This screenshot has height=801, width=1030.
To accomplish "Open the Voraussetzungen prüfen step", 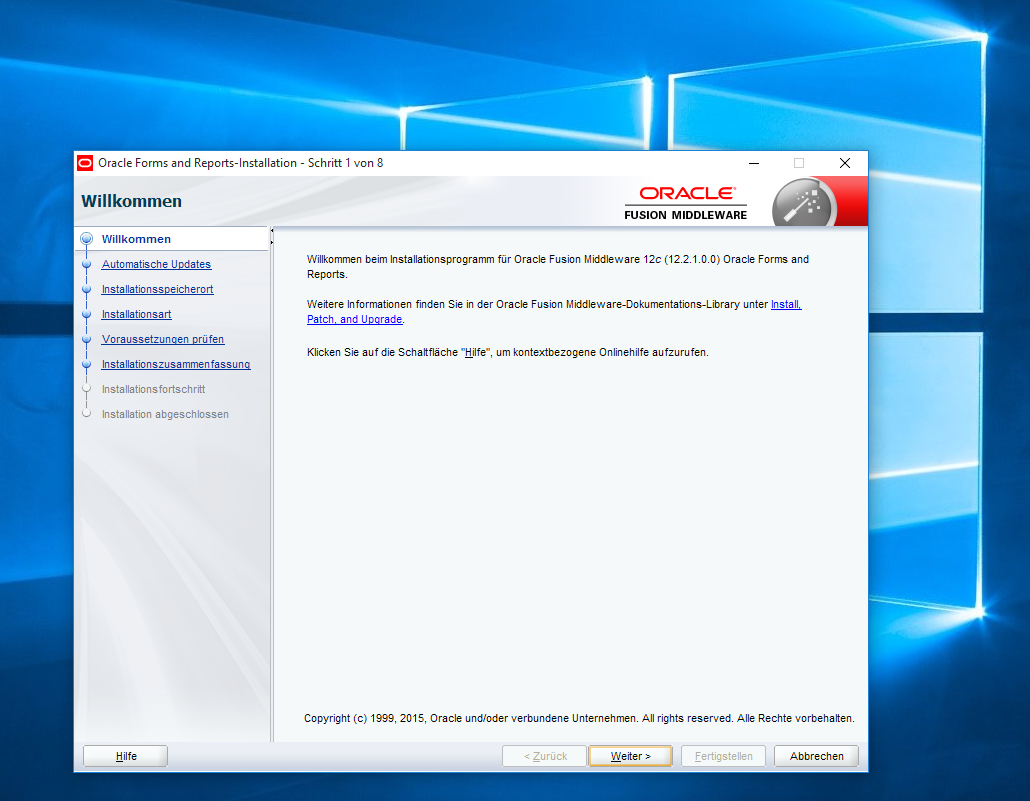I will pyautogui.click(x=163, y=339).
